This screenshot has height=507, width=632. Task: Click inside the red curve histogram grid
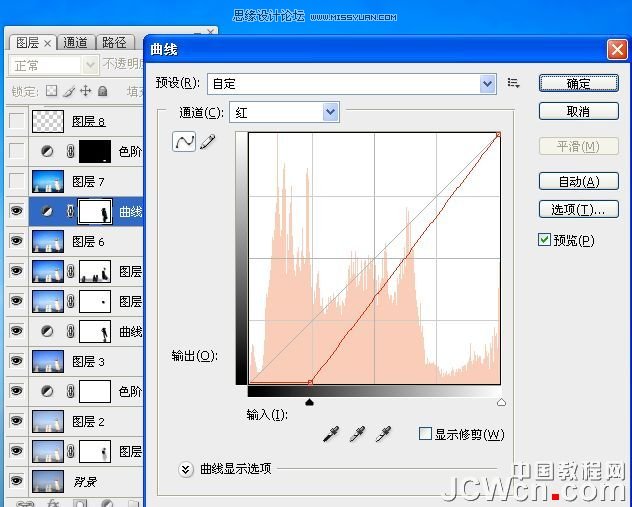(x=374, y=258)
